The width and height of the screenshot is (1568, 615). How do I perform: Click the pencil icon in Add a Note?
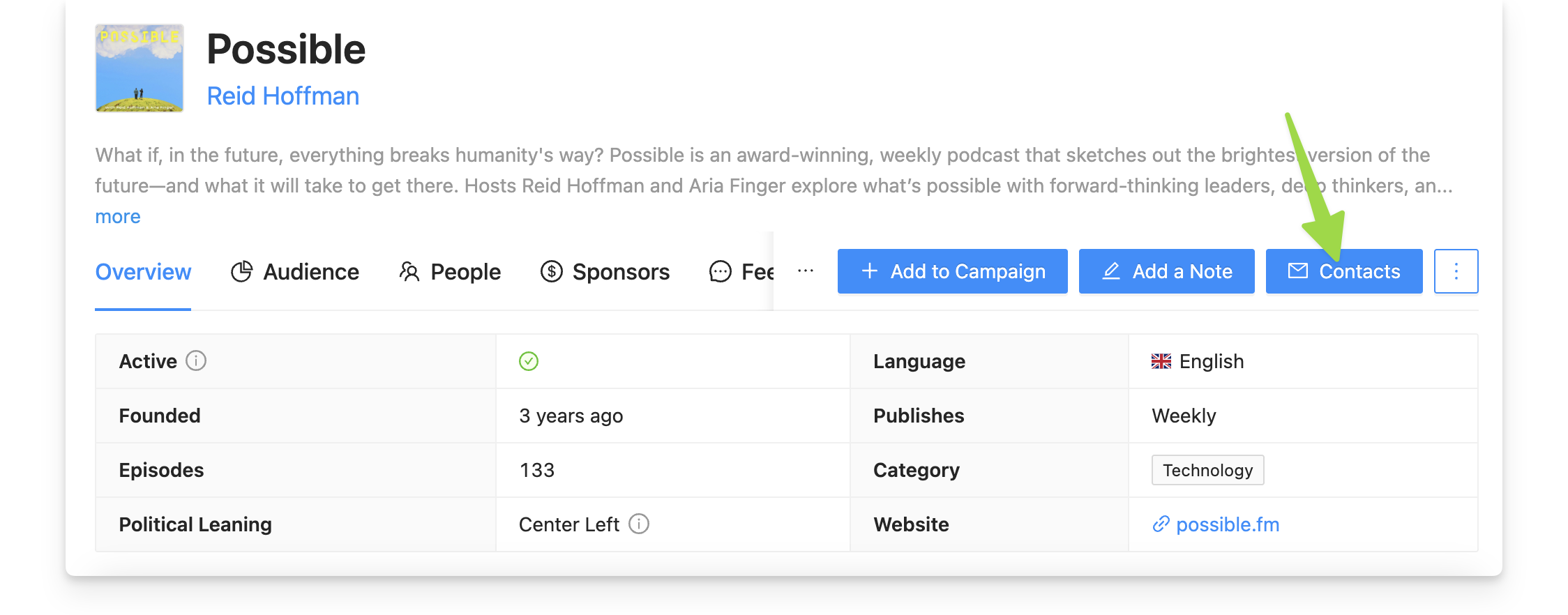tap(1112, 271)
